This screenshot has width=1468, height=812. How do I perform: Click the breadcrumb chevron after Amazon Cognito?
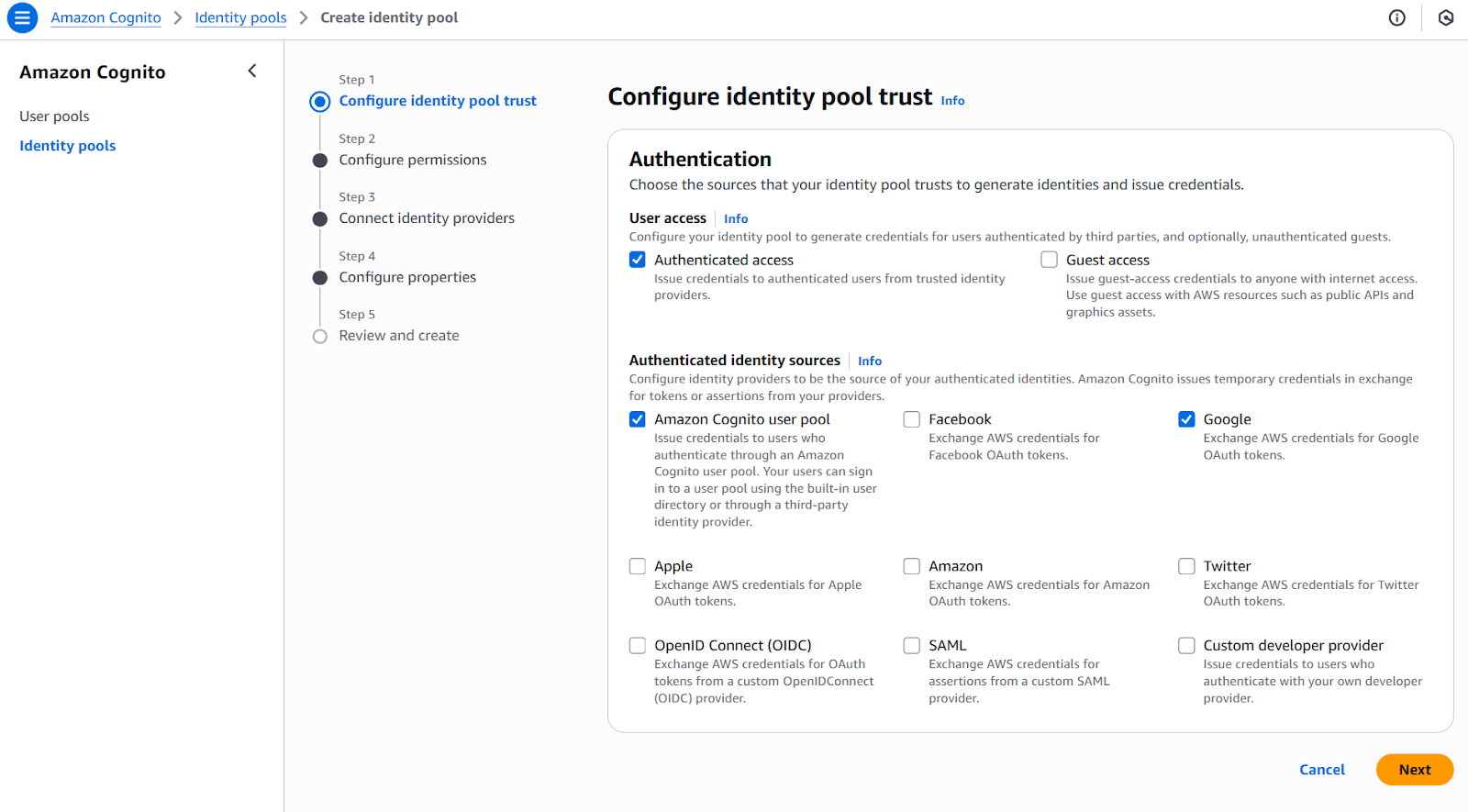coord(177,17)
